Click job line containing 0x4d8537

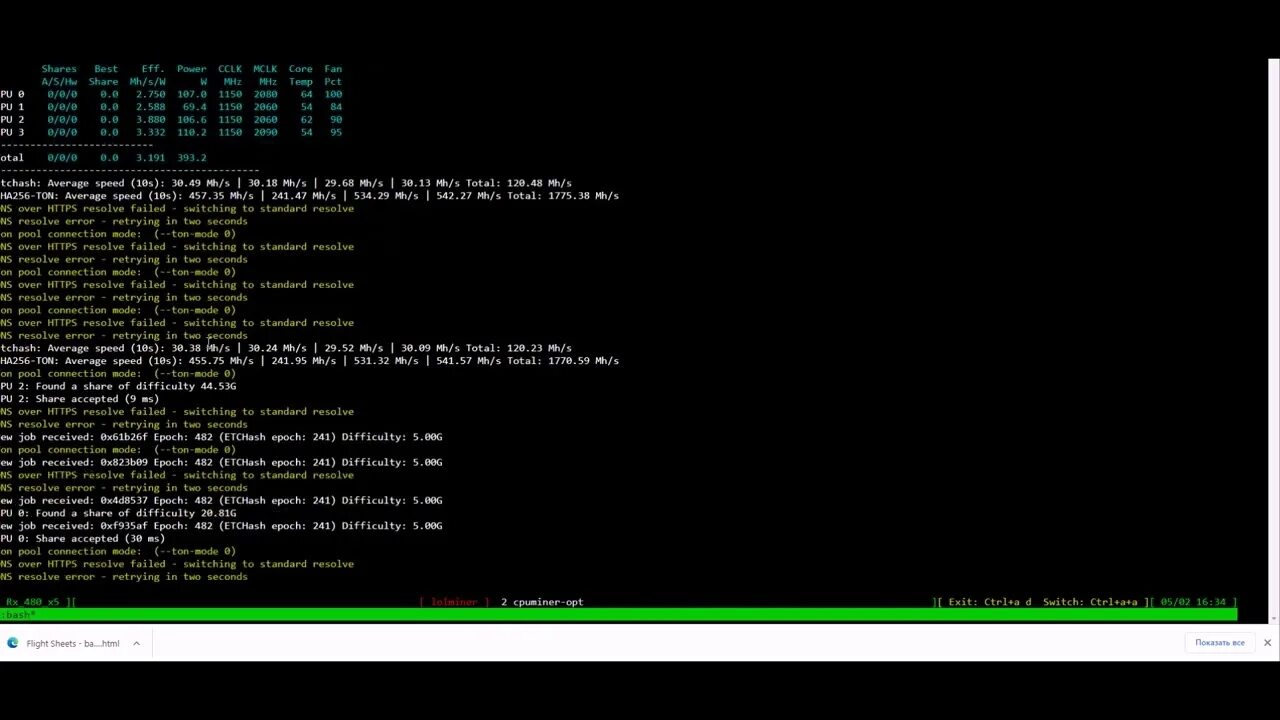(221, 500)
